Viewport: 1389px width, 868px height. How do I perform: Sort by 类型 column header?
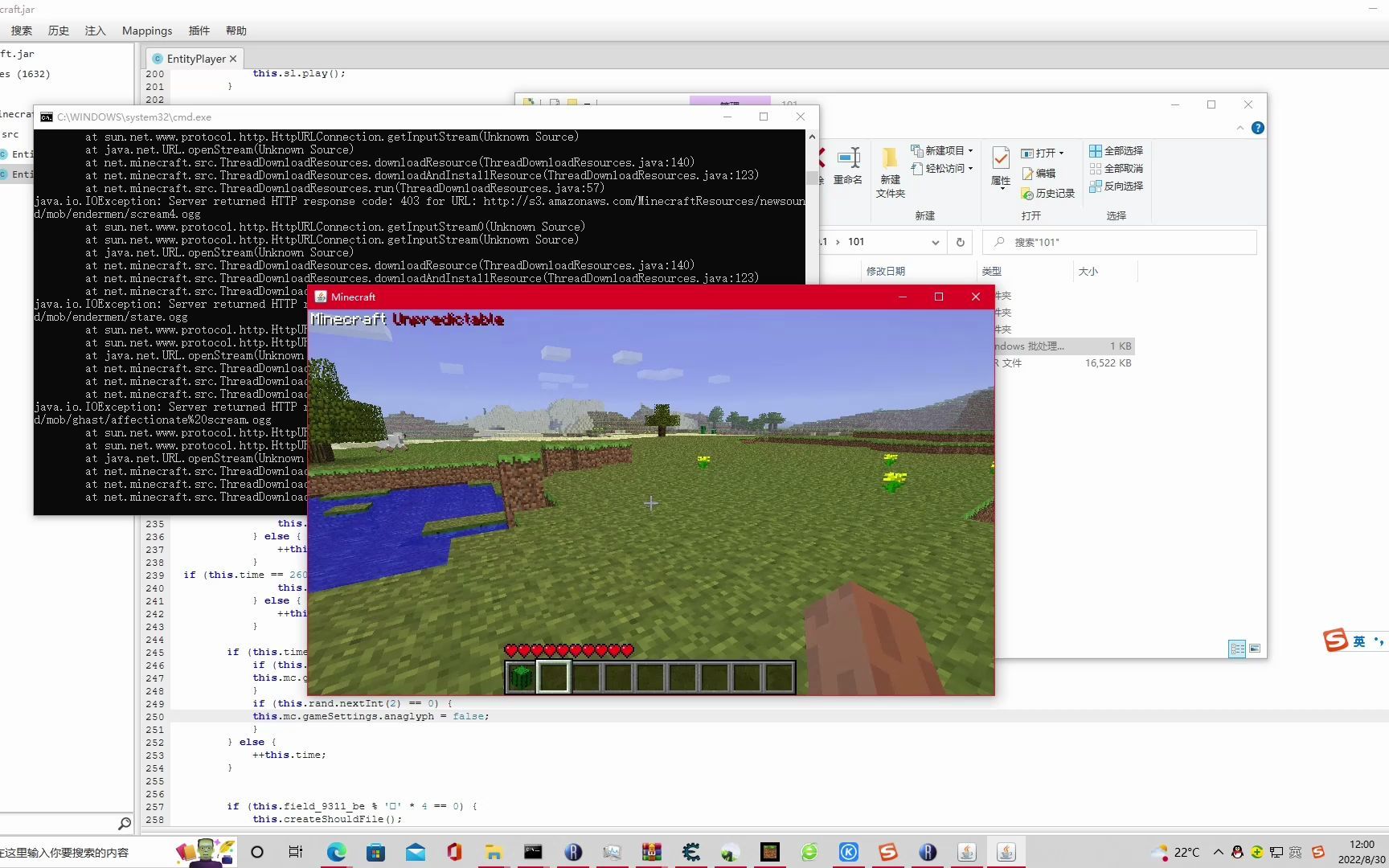coord(992,271)
